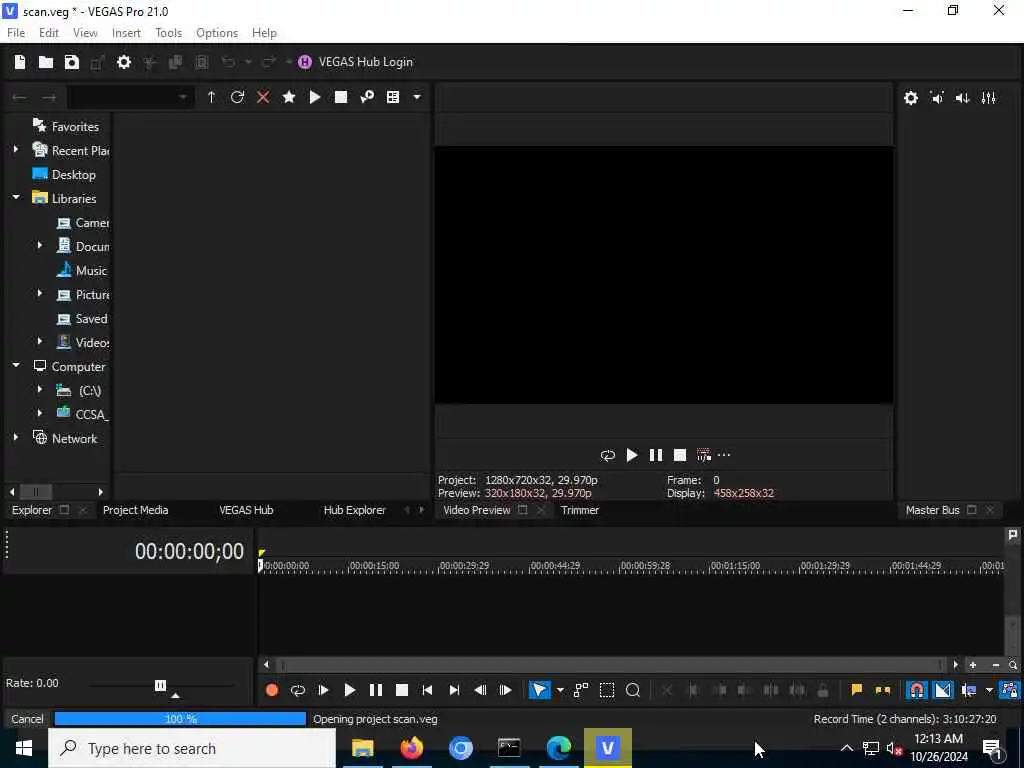Select the Zoom Edit tool magnifier
The width and height of the screenshot is (1024, 768).
[633, 690]
